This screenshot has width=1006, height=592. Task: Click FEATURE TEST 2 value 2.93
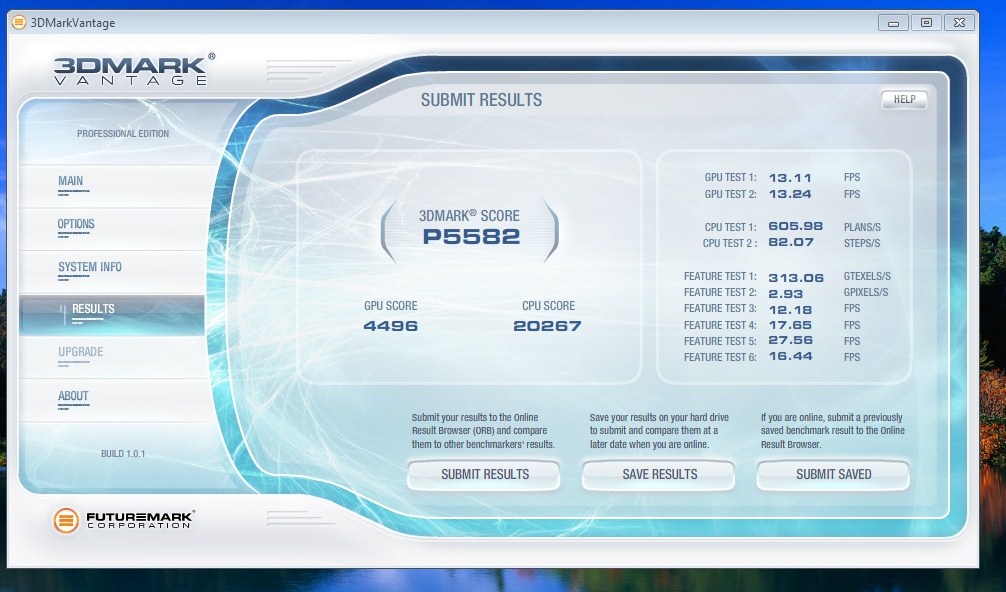point(785,294)
